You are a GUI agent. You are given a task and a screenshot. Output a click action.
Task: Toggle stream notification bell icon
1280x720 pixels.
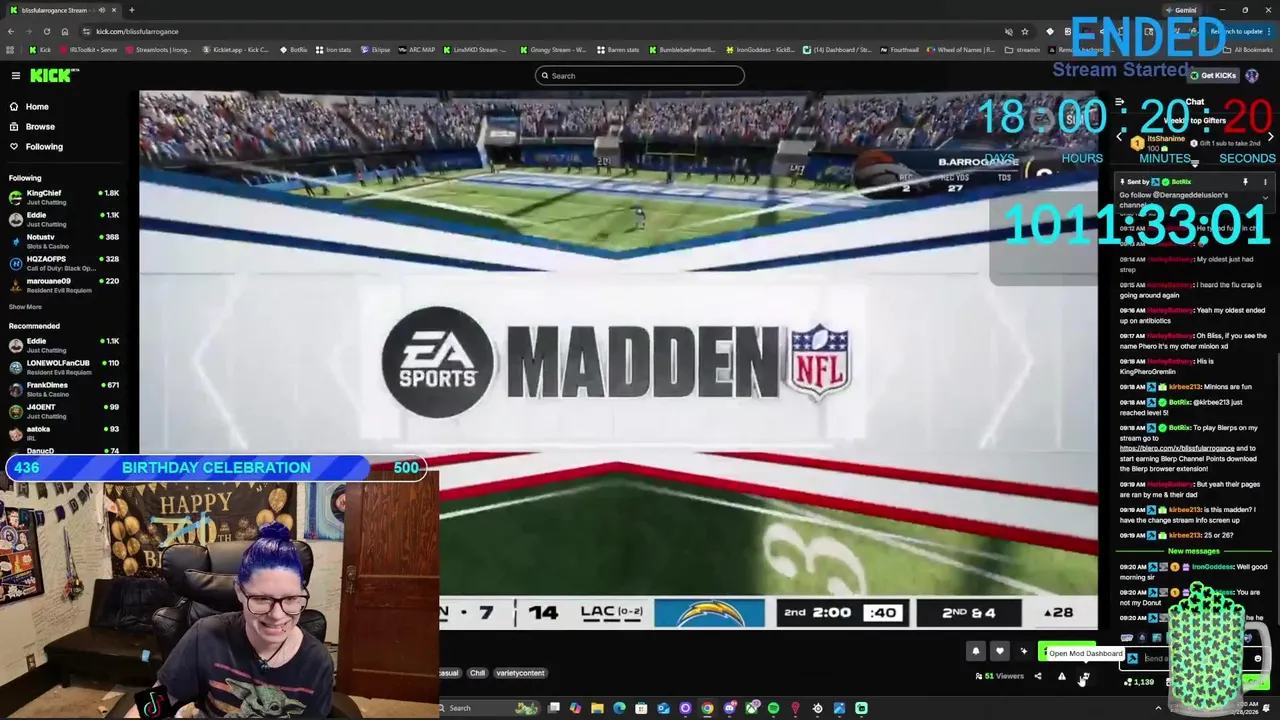point(976,652)
